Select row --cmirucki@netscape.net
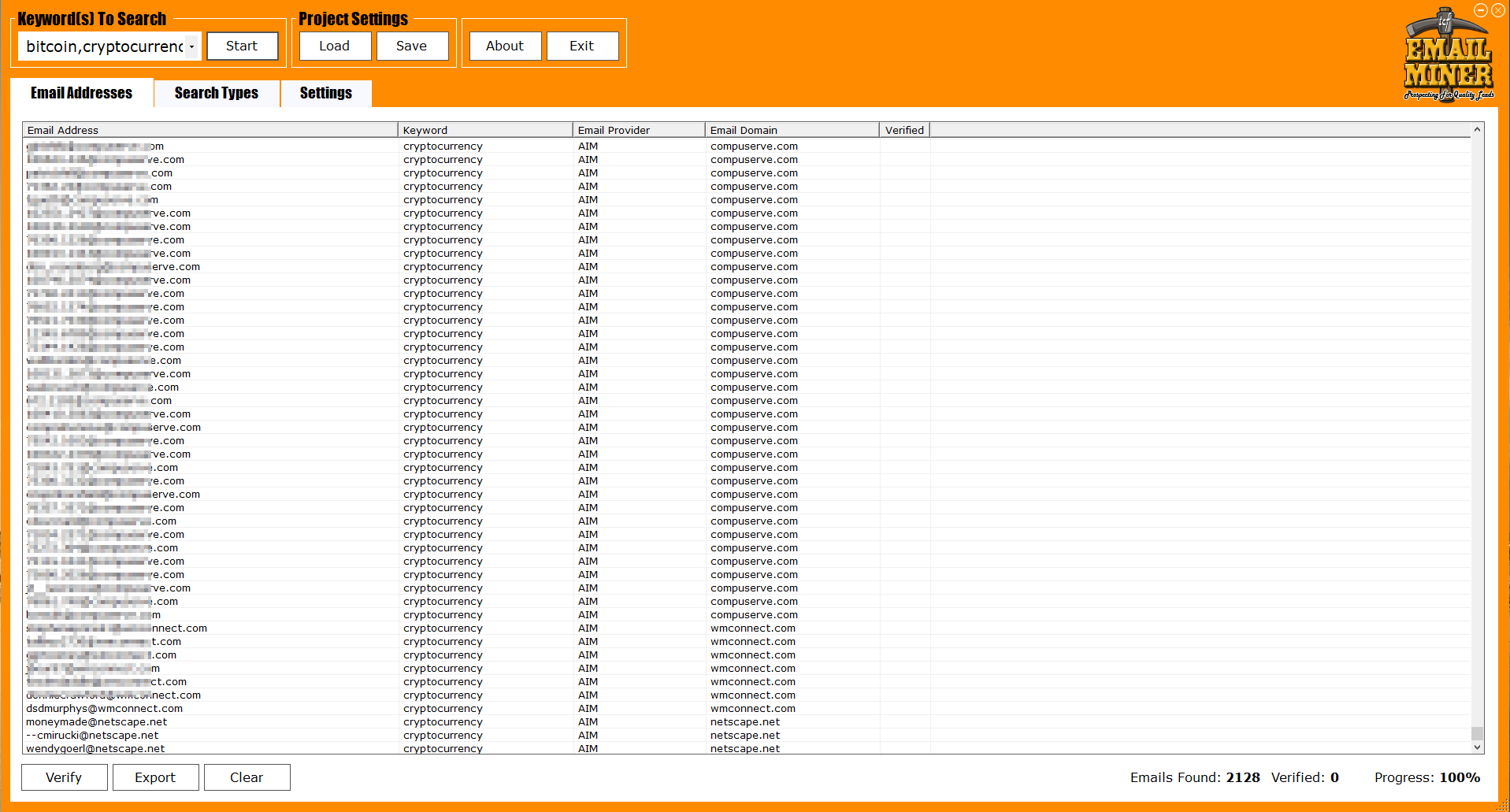 point(747,736)
